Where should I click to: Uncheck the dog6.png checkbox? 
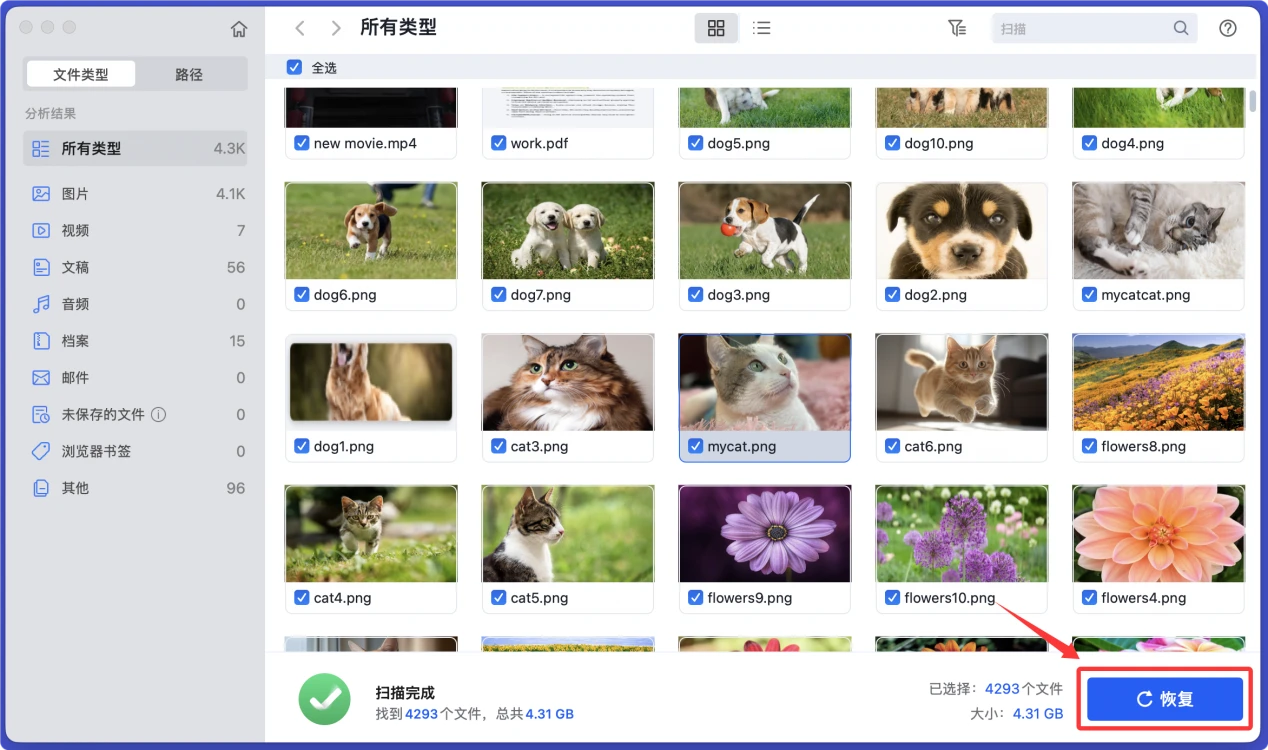(x=301, y=294)
